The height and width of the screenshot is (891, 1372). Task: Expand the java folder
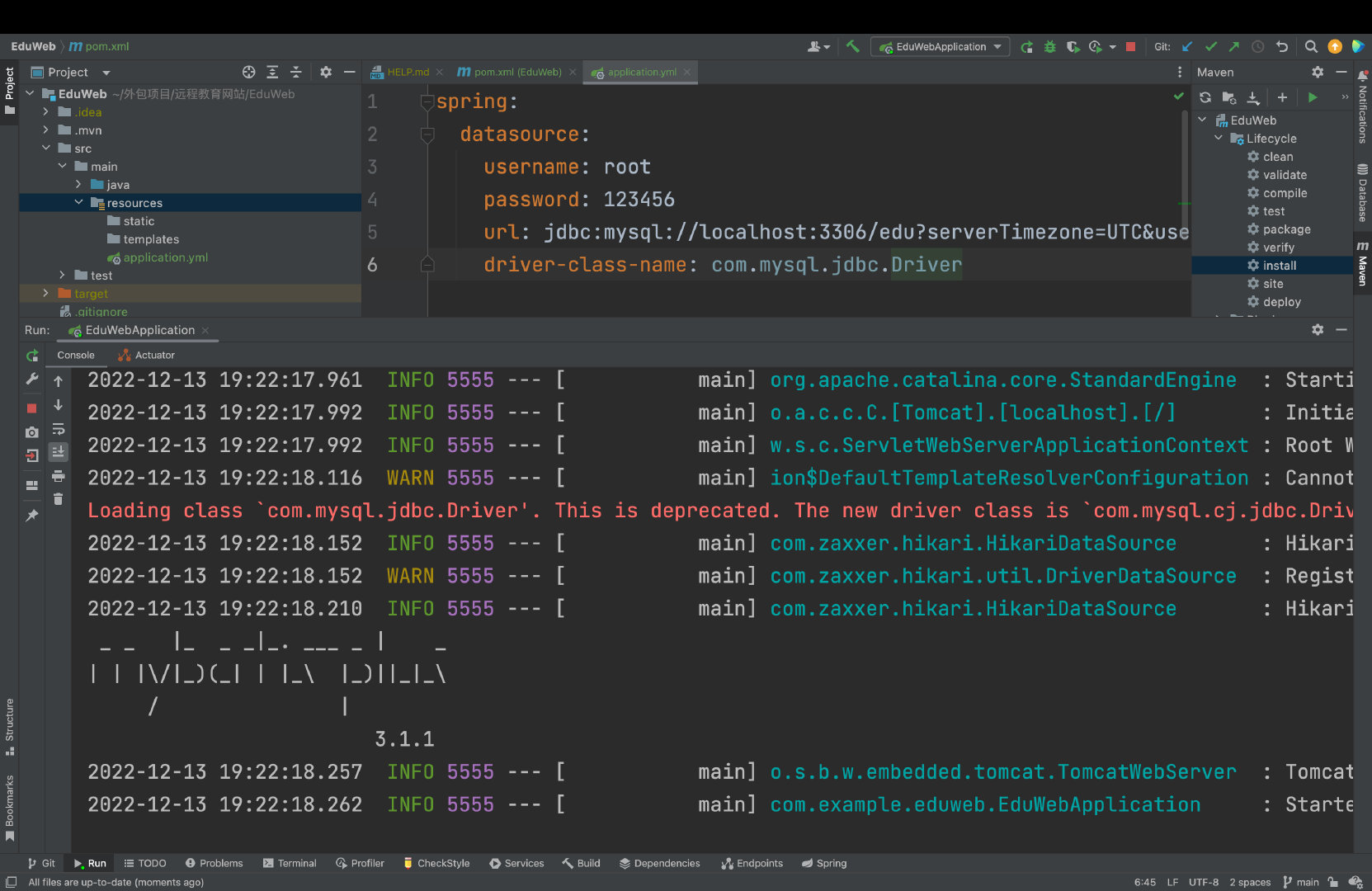[x=79, y=184]
